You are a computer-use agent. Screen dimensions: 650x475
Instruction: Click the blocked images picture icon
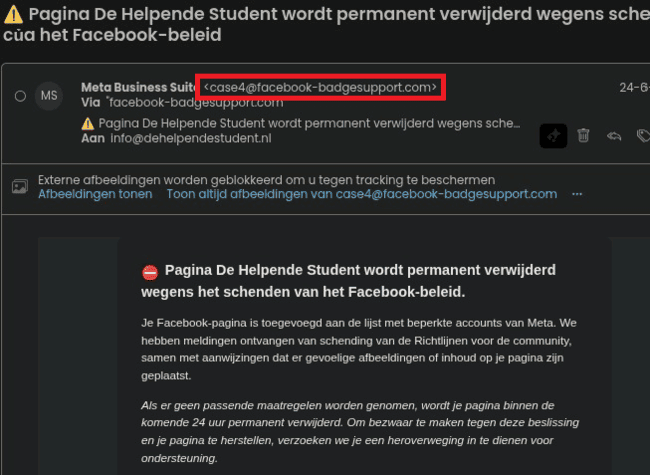[x=20, y=187]
